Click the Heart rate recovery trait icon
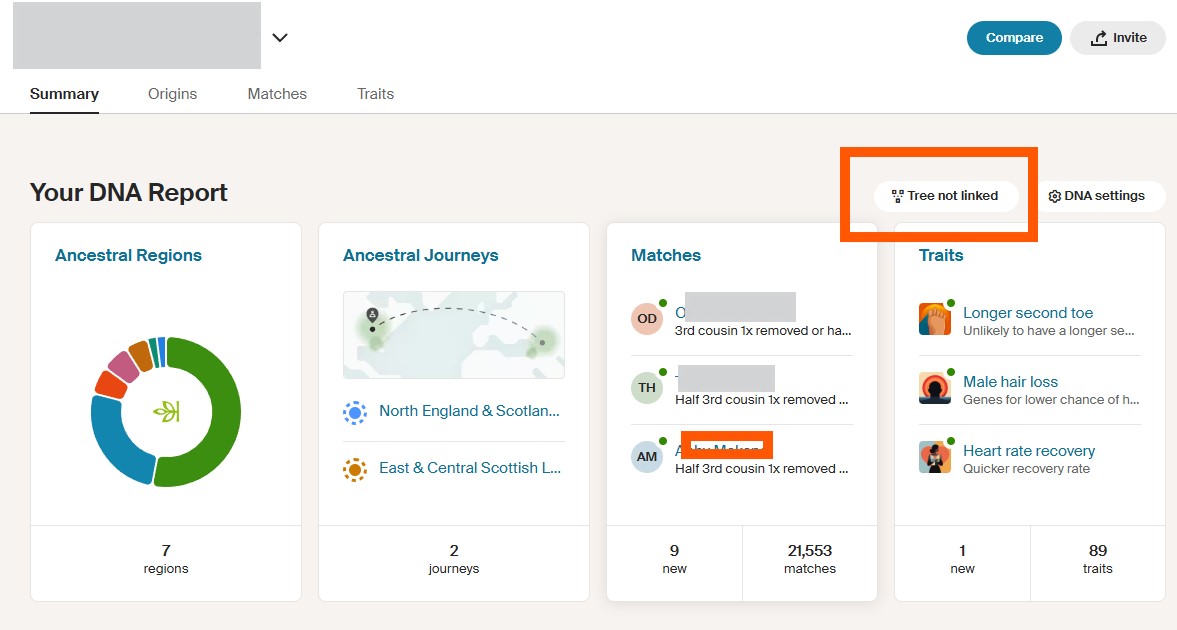 click(934, 458)
